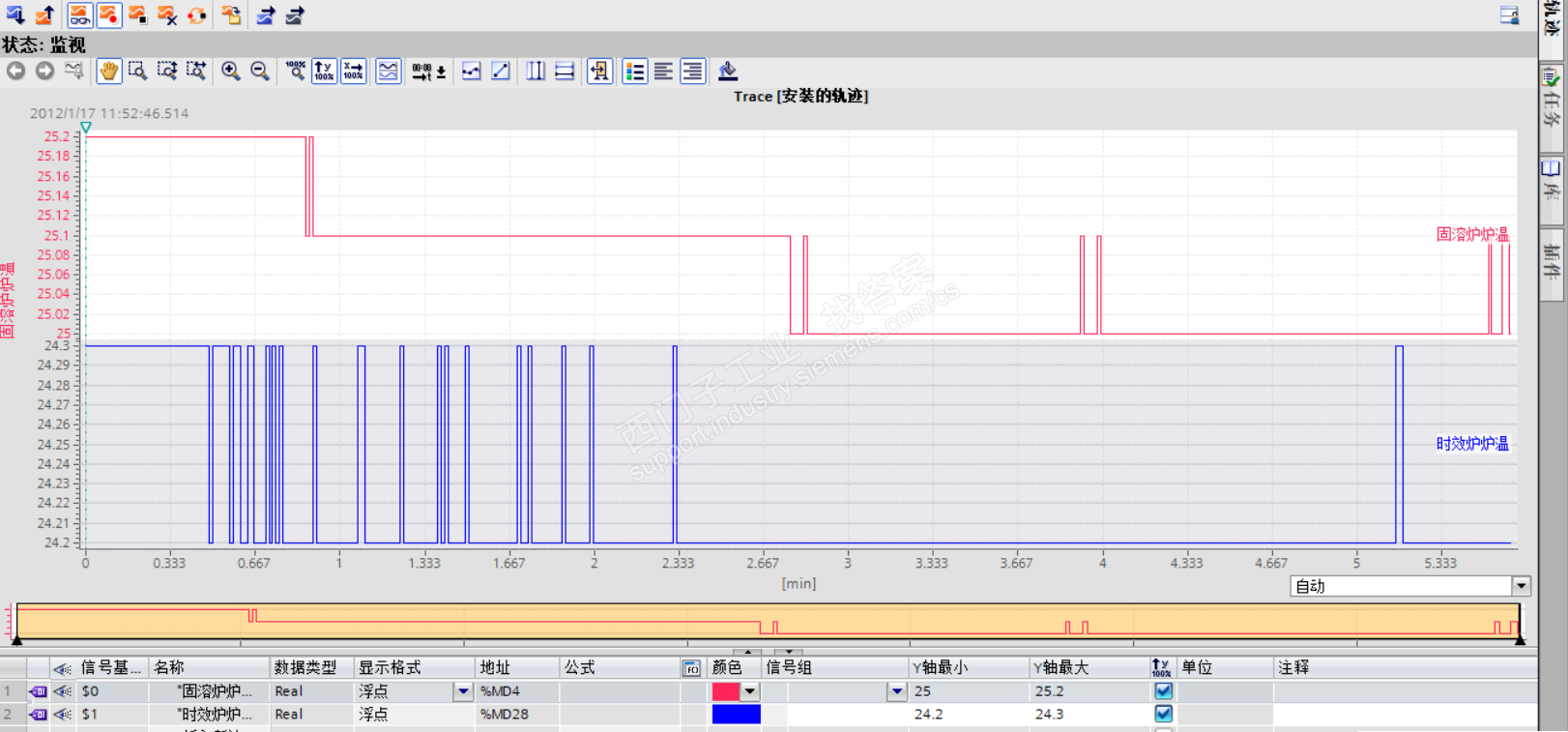Open the 信号组 dropdown for signal $0
Image resolution: width=1568 pixels, height=732 pixels.
(897, 691)
